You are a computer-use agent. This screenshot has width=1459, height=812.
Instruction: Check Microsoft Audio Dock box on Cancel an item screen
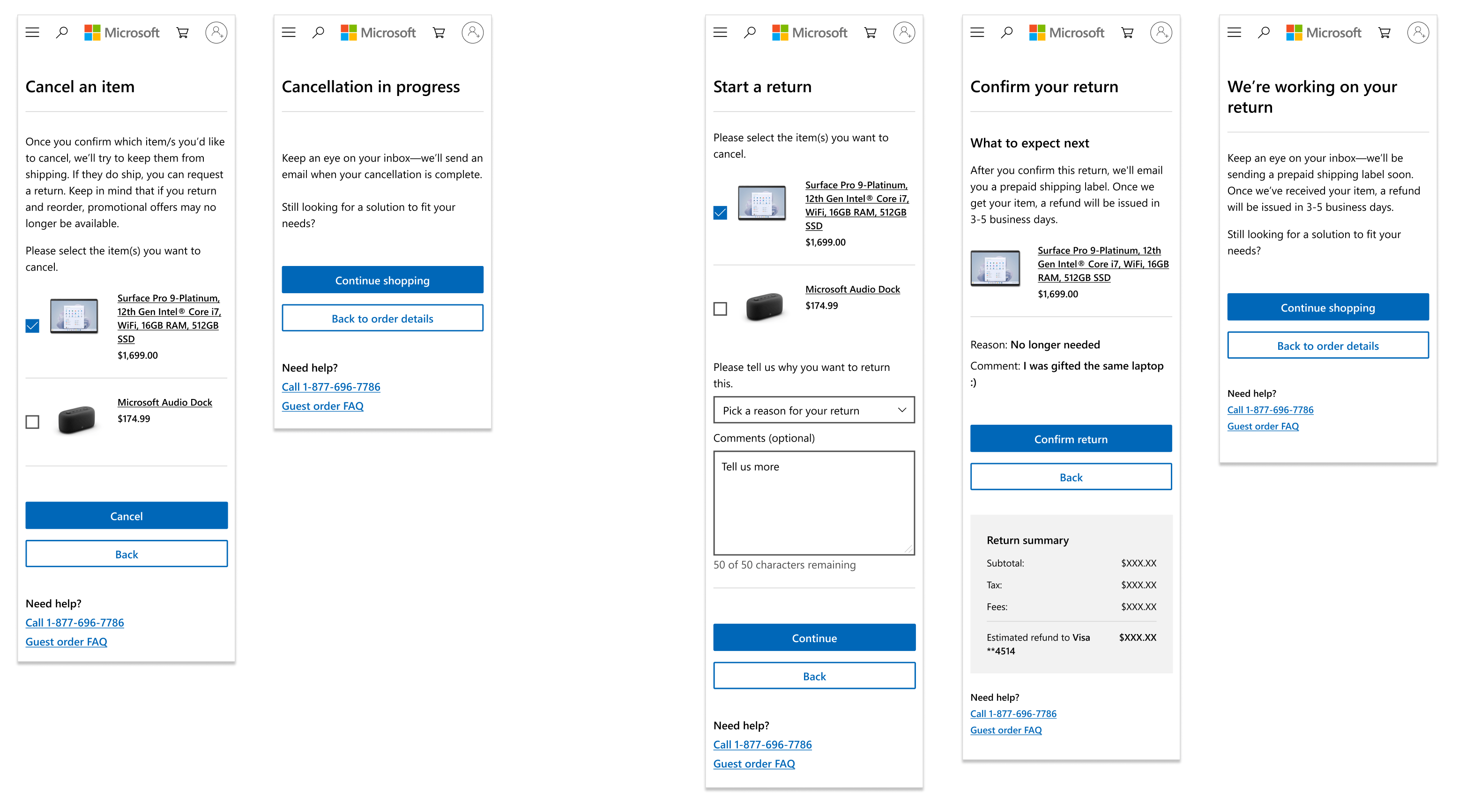pyautogui.click(x=32, y=422)
